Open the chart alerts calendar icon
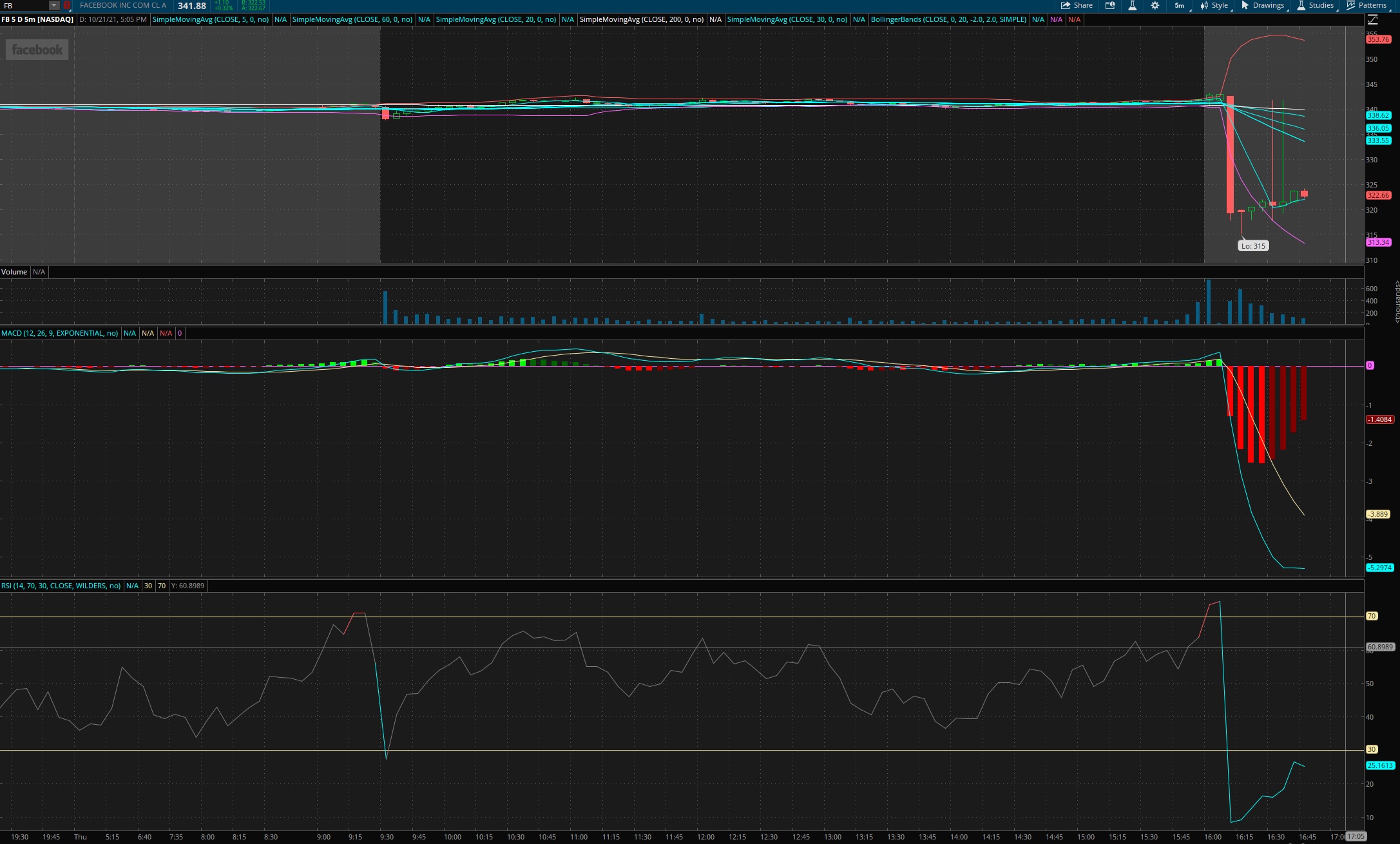Image resolution: width=1400 pixels, height=844 pixels. pyautogui.click(x=1110, y=5)
